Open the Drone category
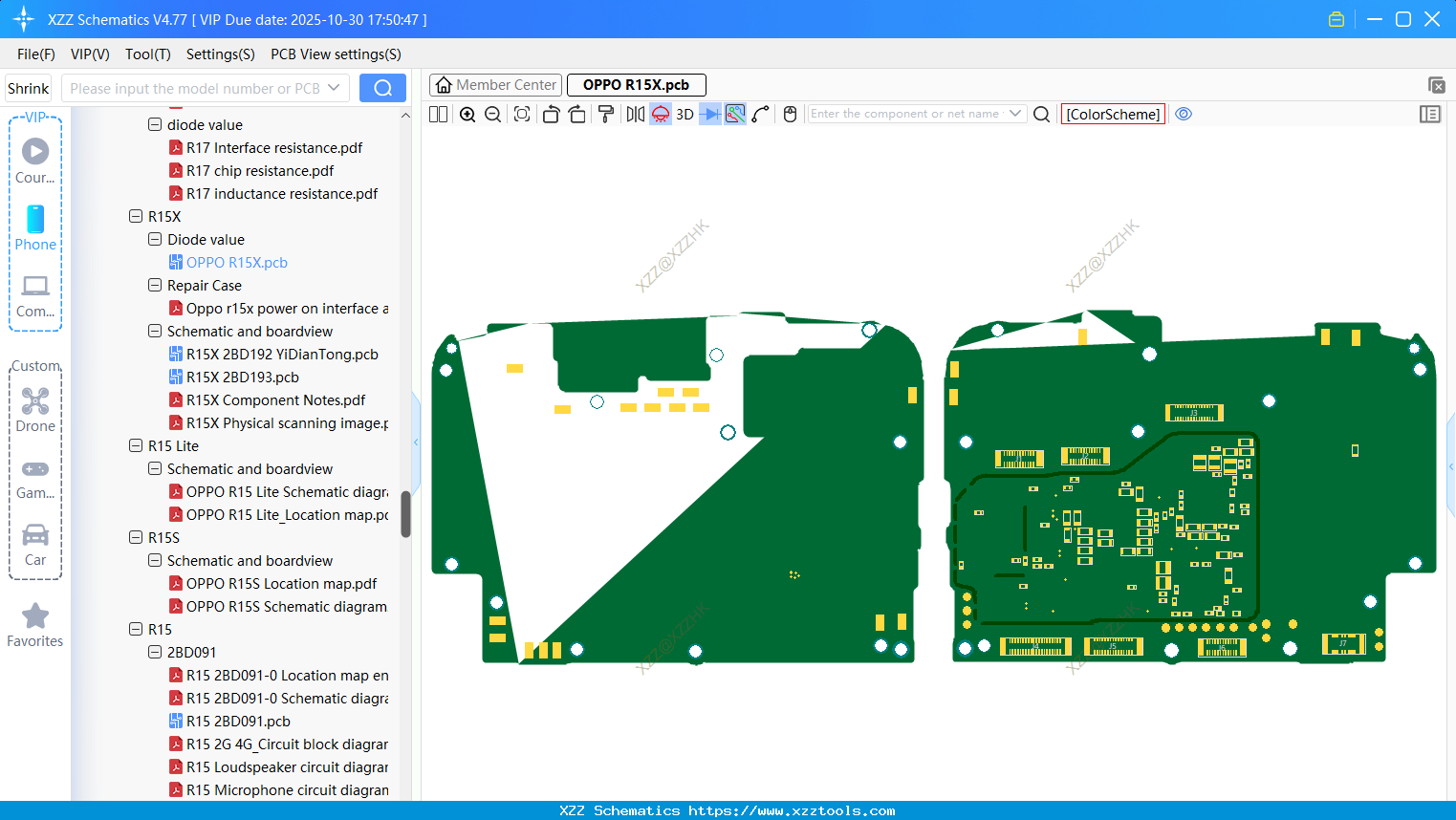This screenshot has height=820, width=1456. pos(35,410)
